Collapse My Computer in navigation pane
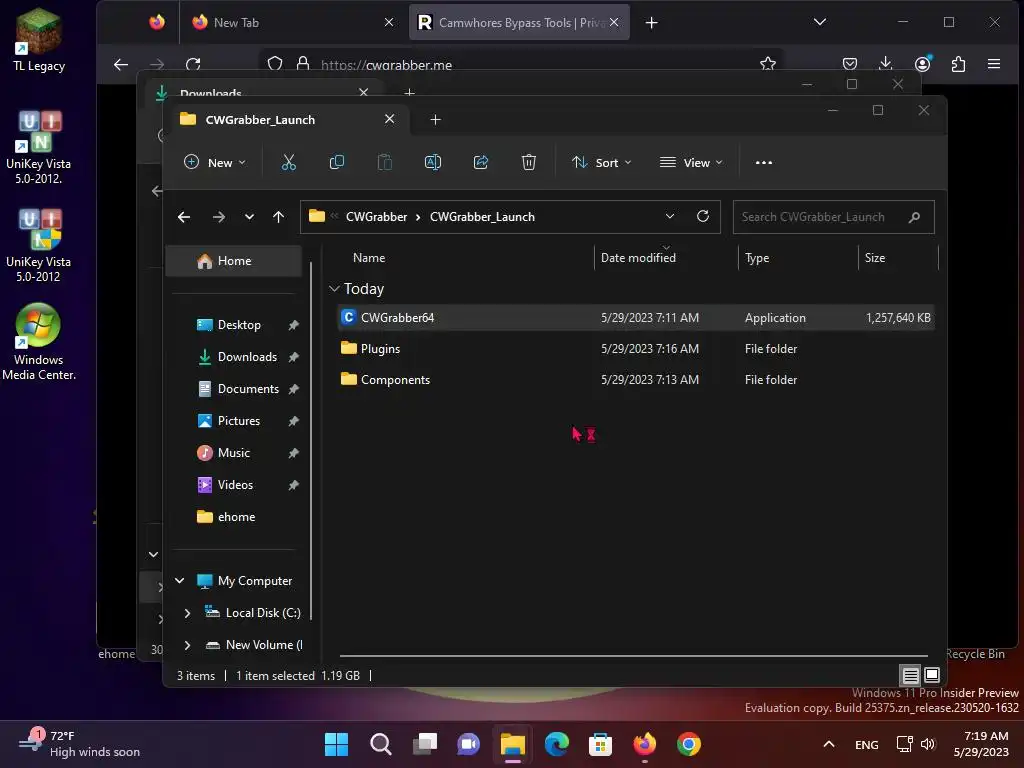The height and width of the screenshot is (768, 1024). click(180, 580)
